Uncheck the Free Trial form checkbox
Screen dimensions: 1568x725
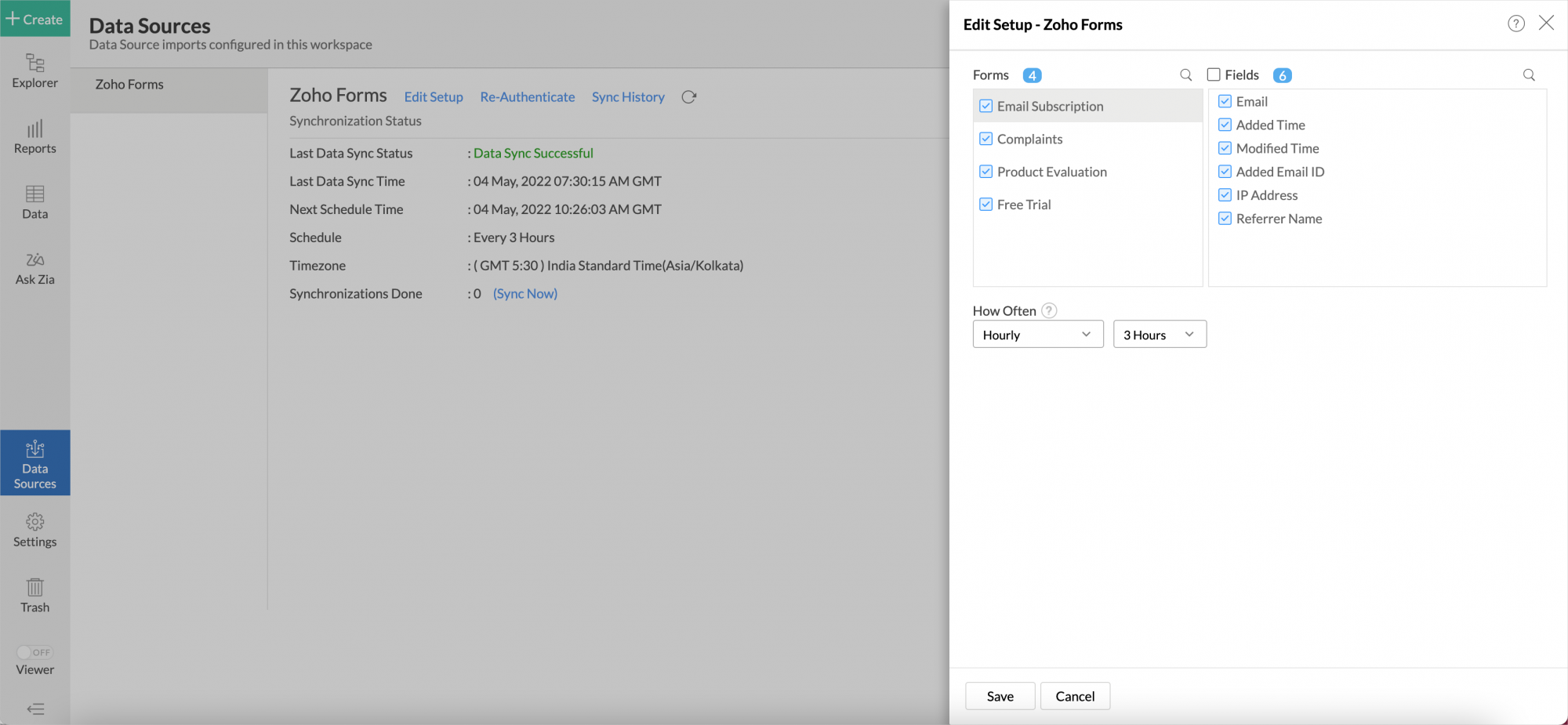[x=986, y=205]
